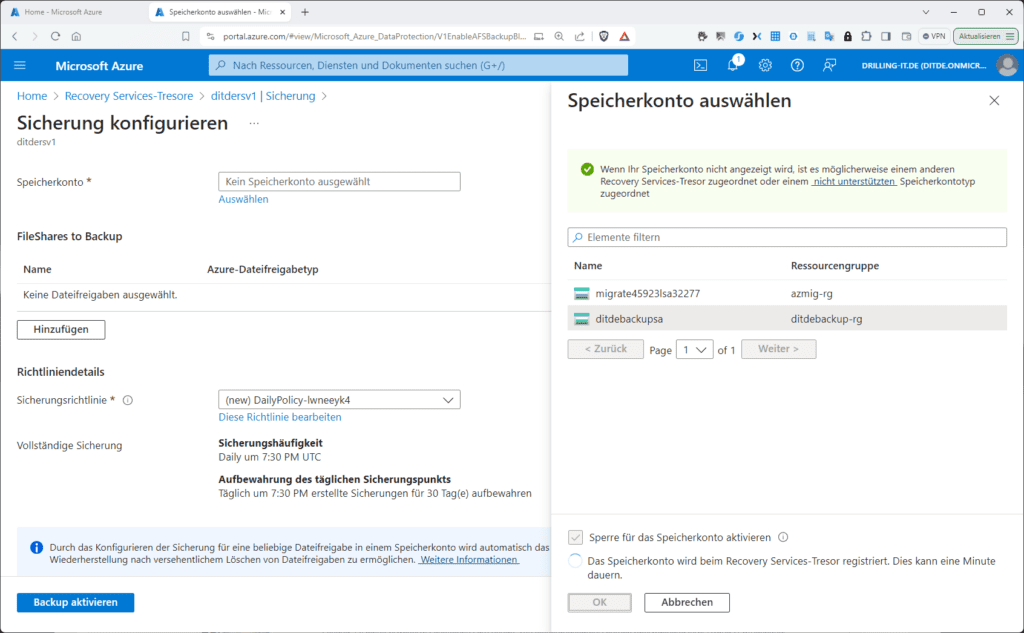Reload the current page
Screen dimensions: 1024x633
click(56, 37)
